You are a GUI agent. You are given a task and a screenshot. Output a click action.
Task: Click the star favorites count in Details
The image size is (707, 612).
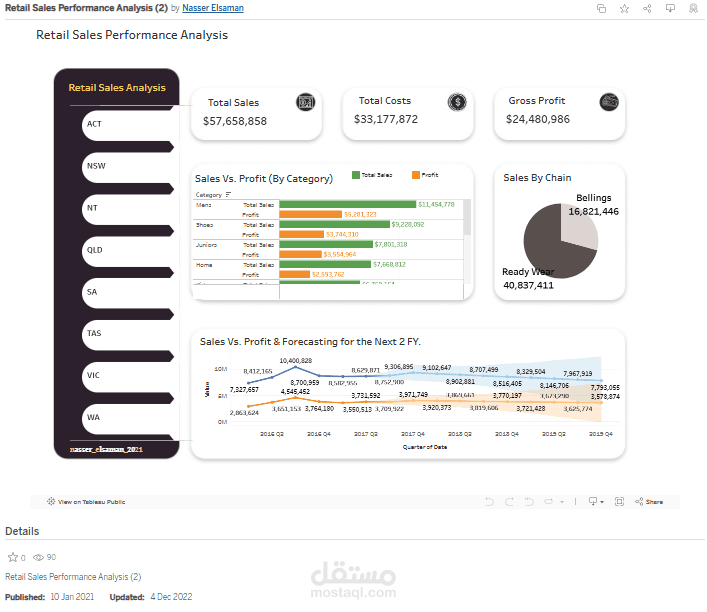(x=17, y=557)
